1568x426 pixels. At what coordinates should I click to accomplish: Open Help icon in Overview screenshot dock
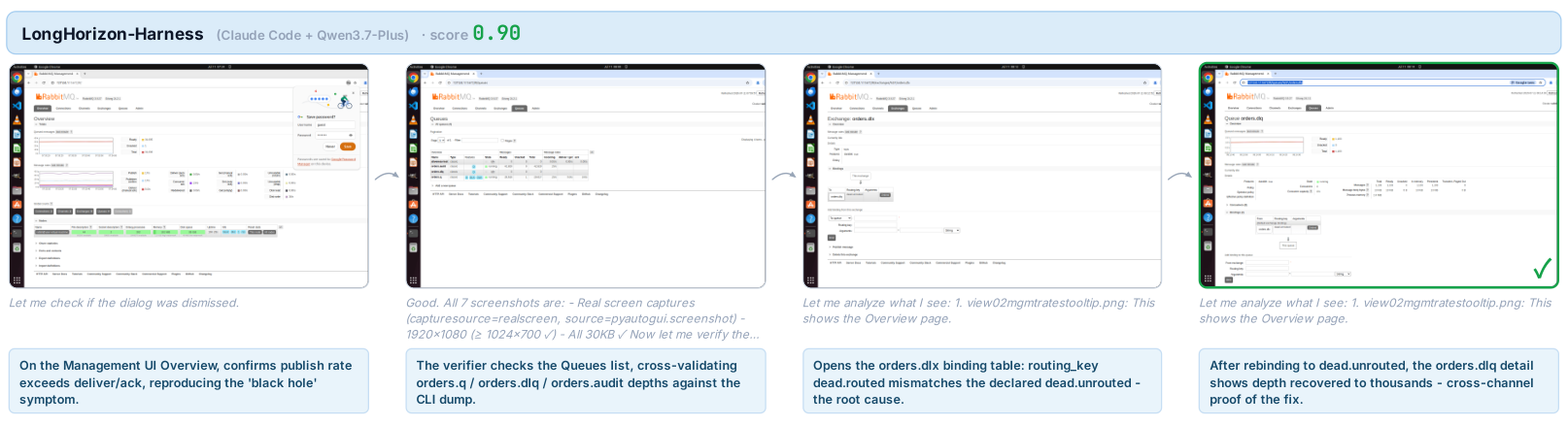click(17, 217)
